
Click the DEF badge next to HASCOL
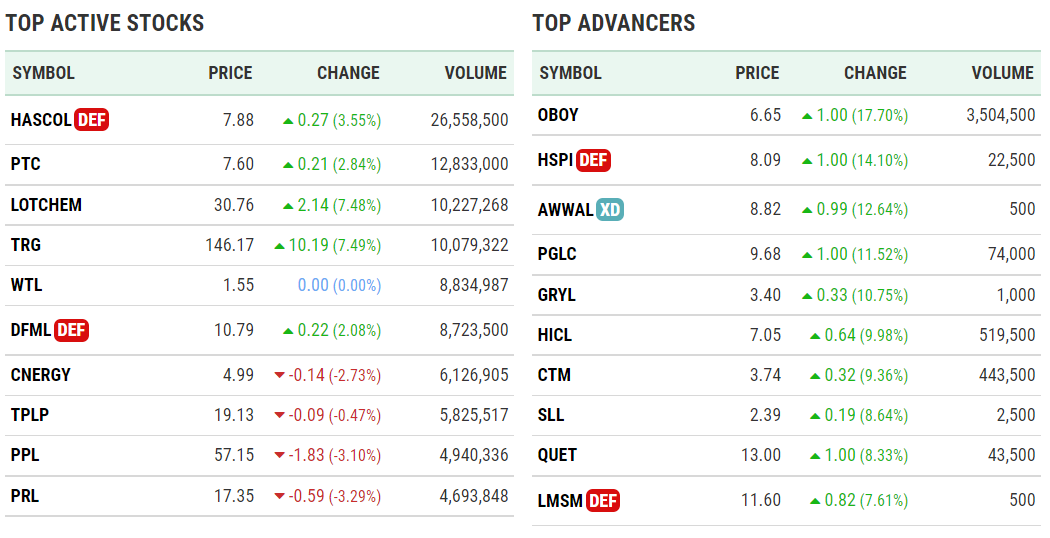[91, 120]
